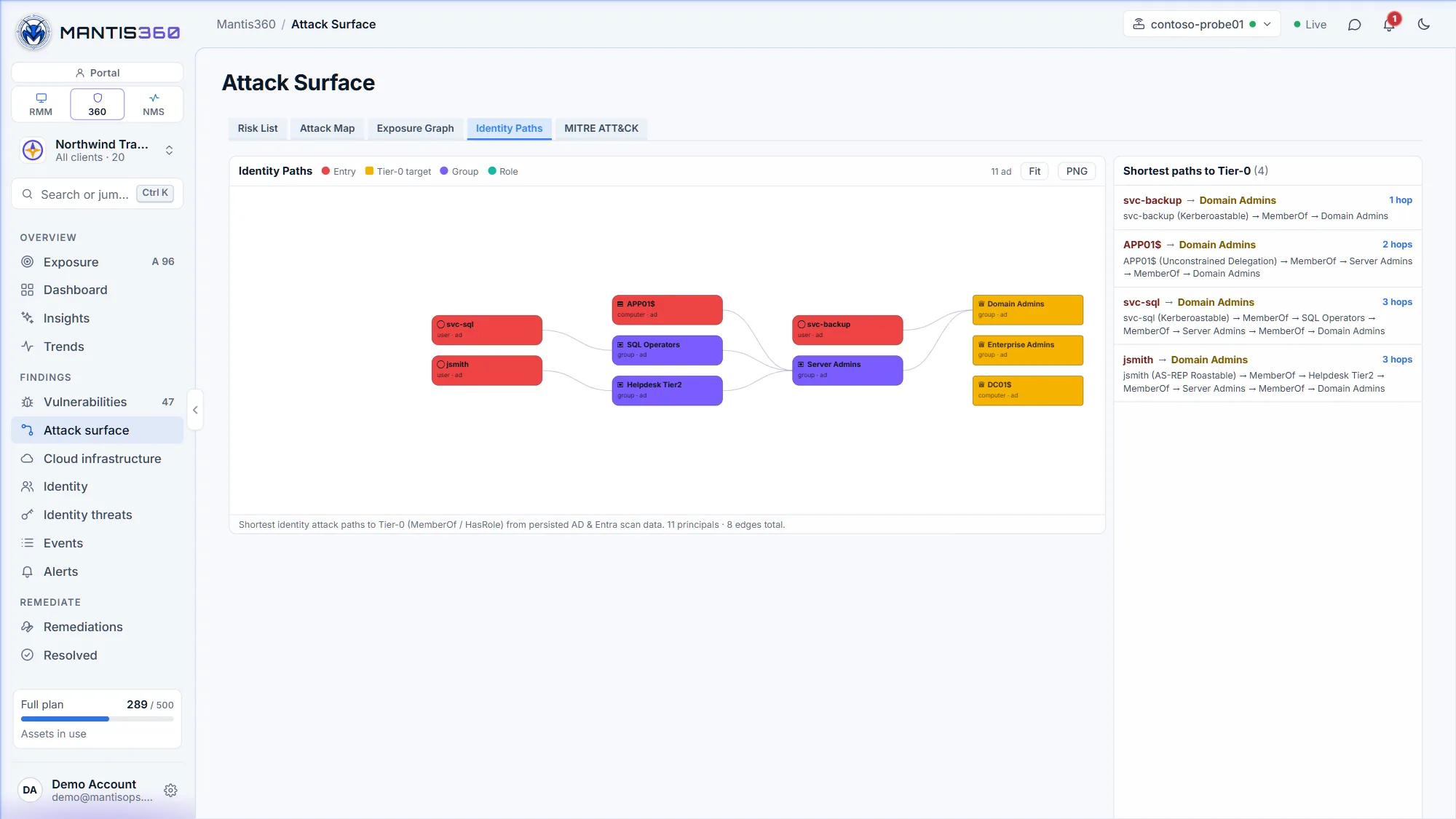Switch to Attack Map tab

[x=327, y=129]
